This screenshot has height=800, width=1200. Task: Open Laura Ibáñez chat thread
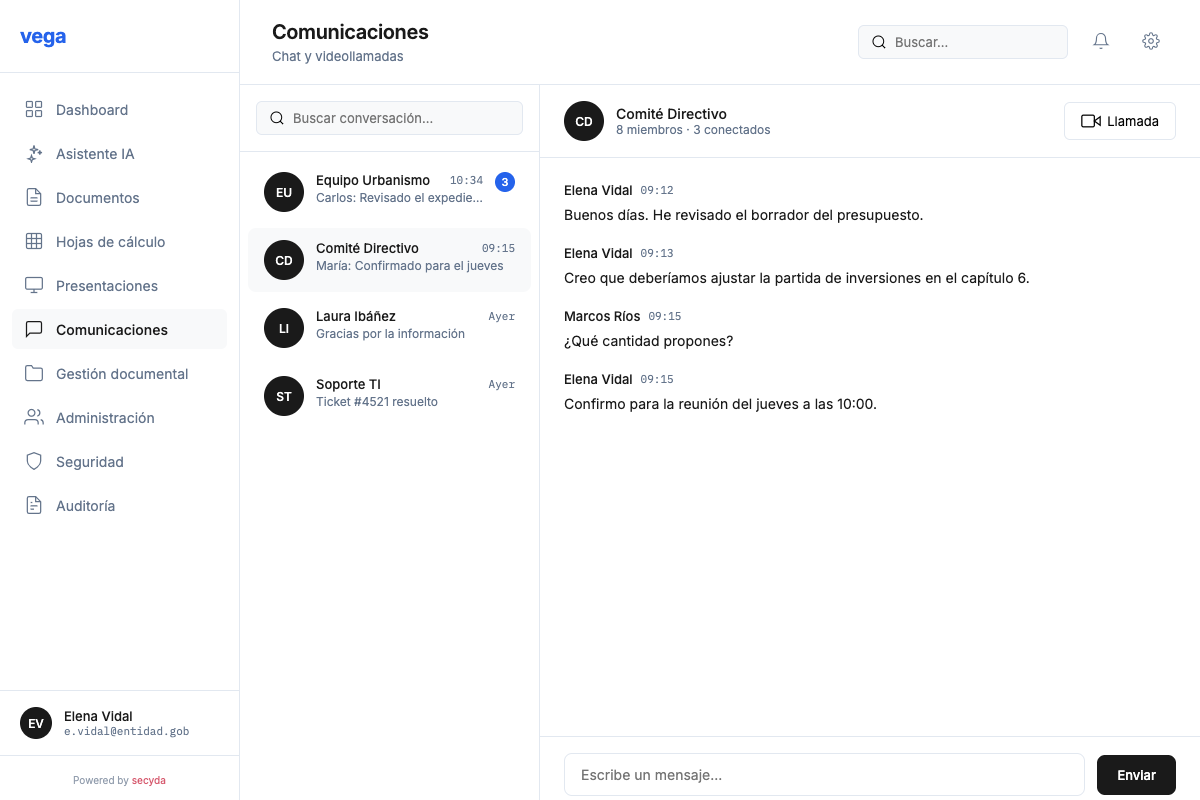point(389,328)
